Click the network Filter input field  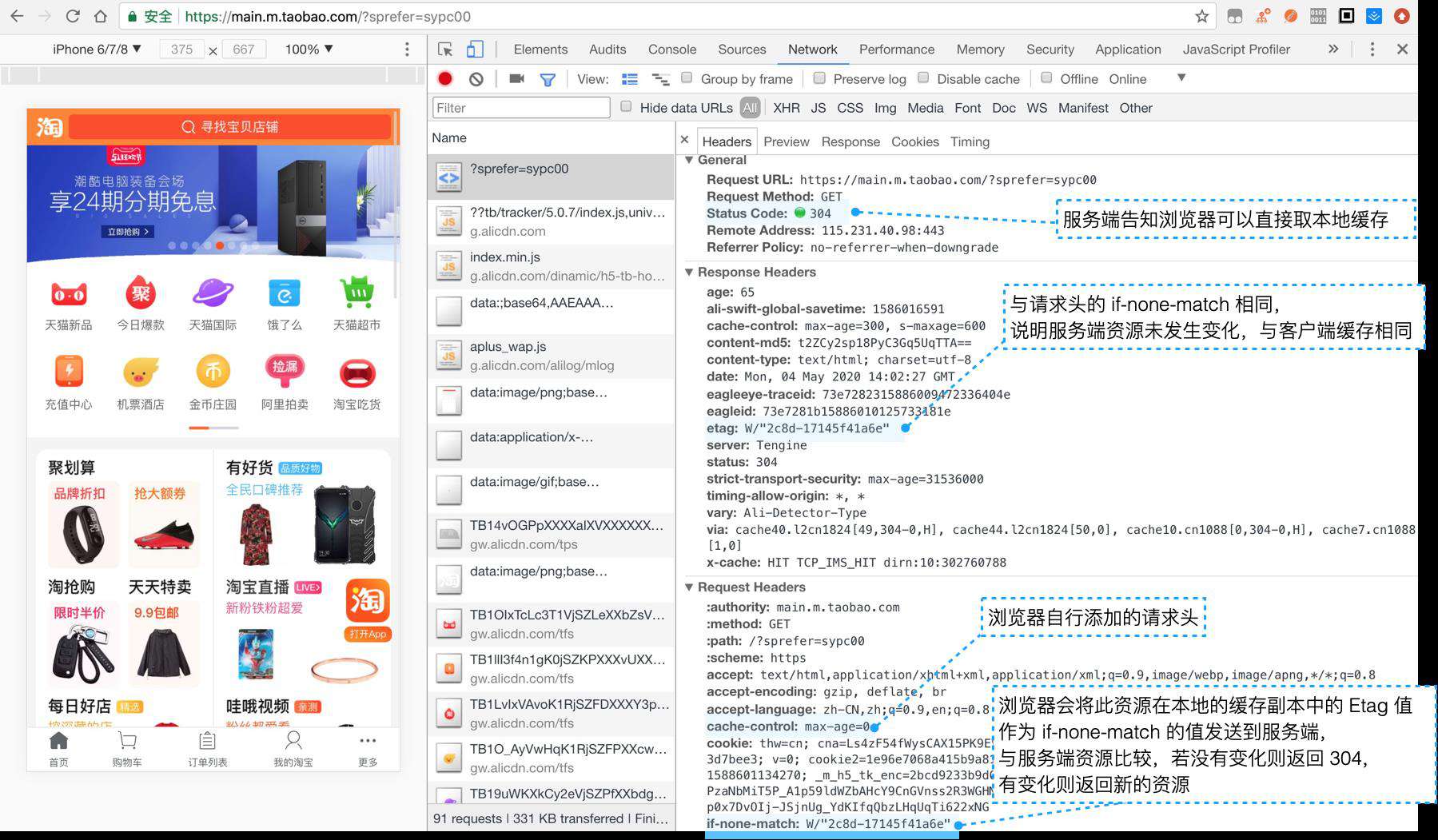[521, 108]
